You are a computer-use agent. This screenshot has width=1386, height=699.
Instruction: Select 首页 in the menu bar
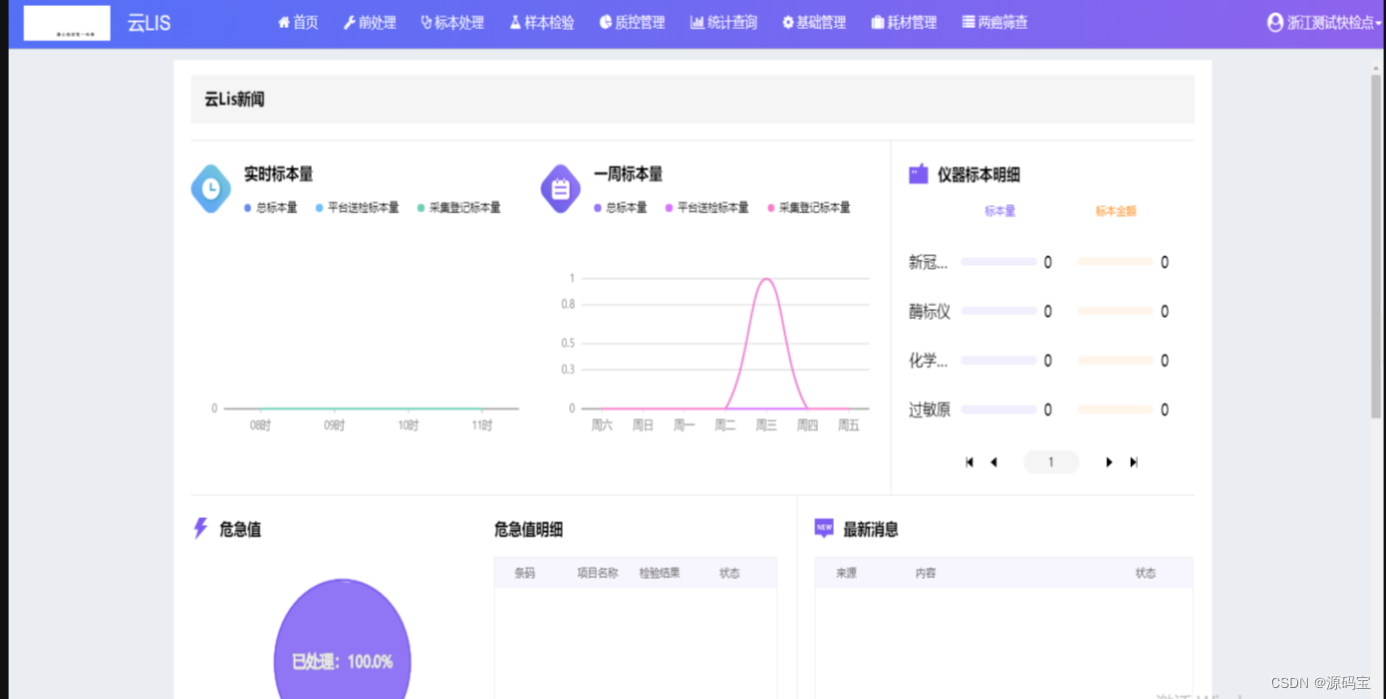point(297,22)
